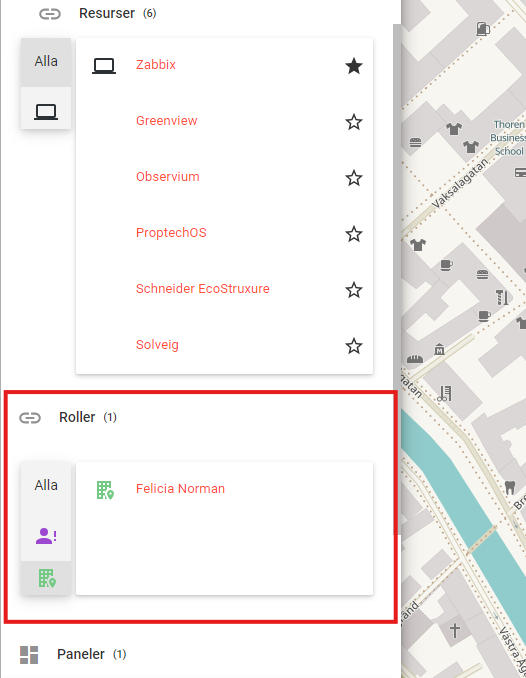Star the Schneider EcoStruxure resource

[x=353, y=290]
